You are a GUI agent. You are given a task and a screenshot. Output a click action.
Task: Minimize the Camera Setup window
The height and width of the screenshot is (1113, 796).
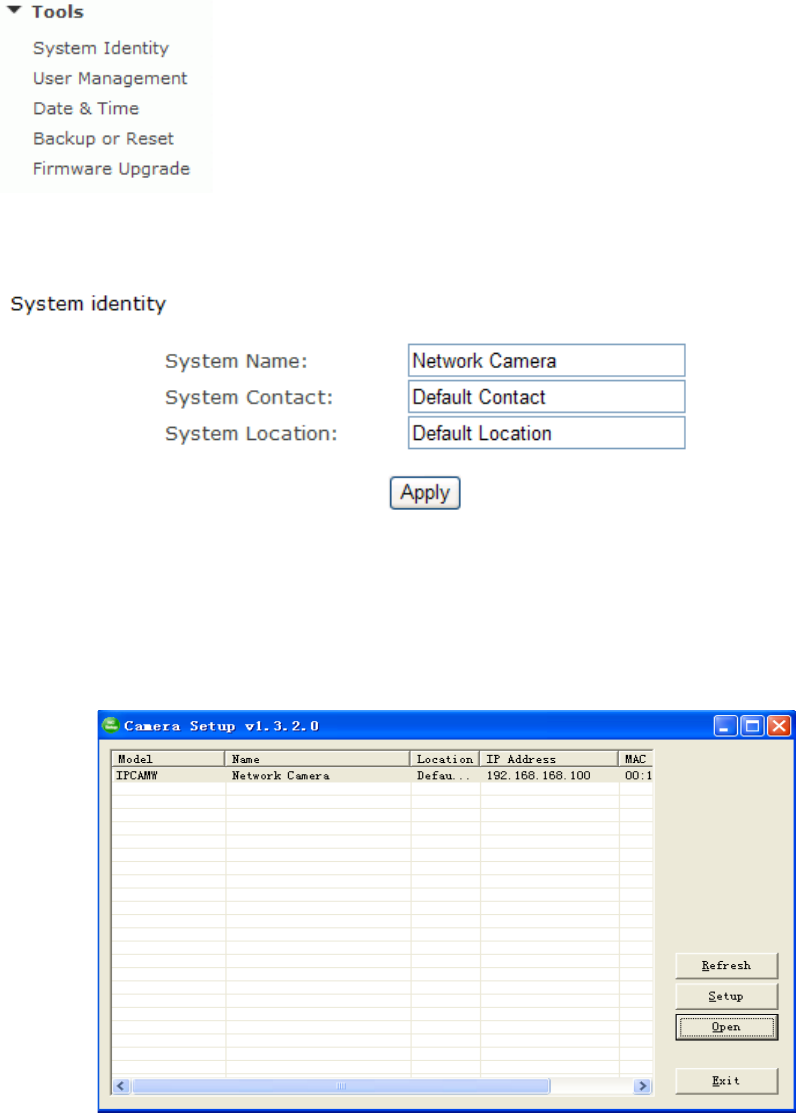tap(725, 725)
